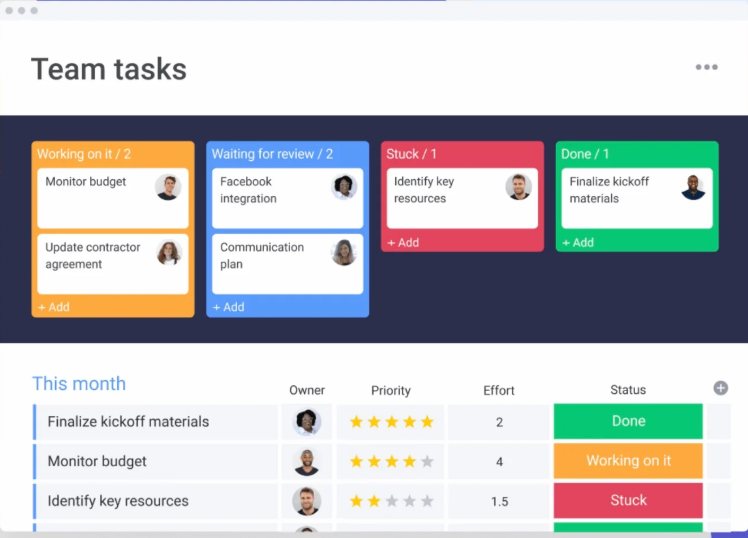Edit effort value 2
The width and height of the screenshot is (748, 538).
pyautogui.click(x=499, y=422)
